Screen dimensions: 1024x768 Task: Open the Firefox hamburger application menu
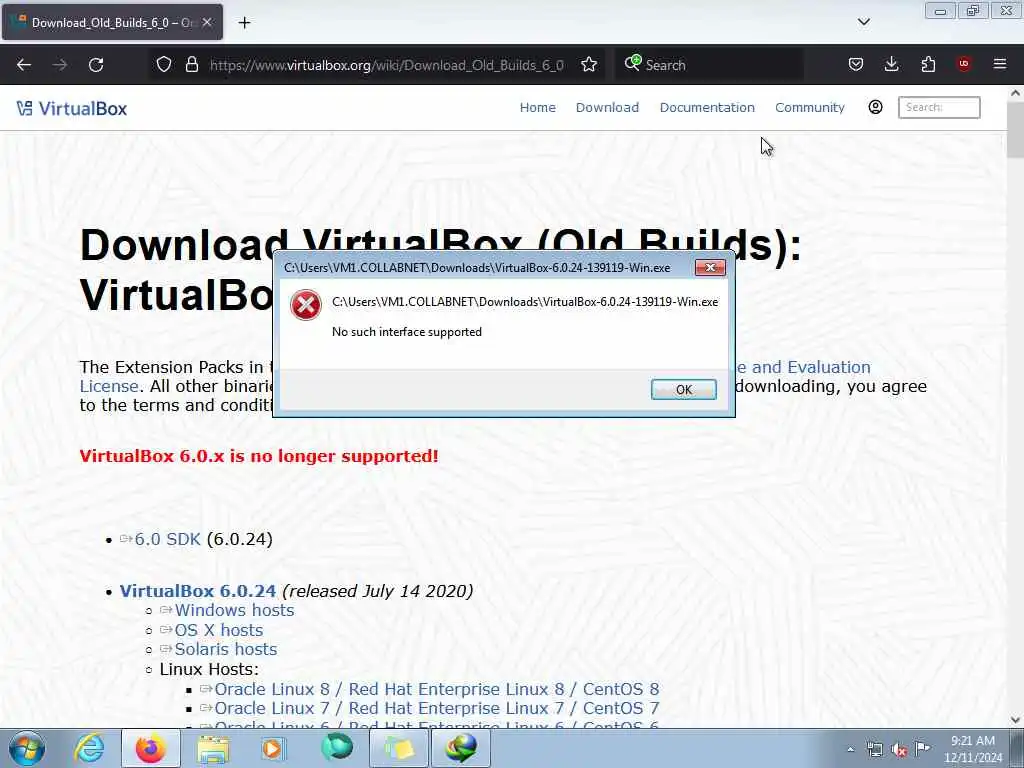point(999,64)
